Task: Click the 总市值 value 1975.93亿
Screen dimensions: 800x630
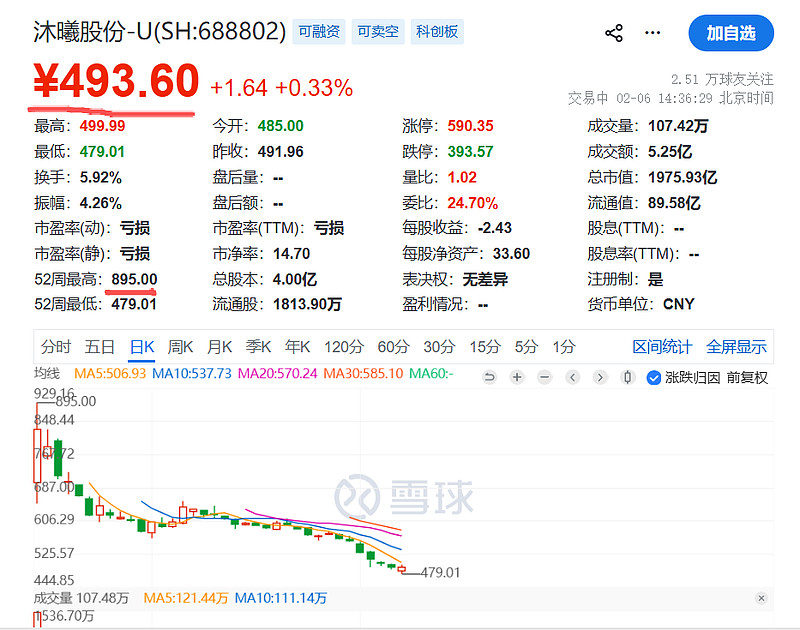Action: pos(683,178)
